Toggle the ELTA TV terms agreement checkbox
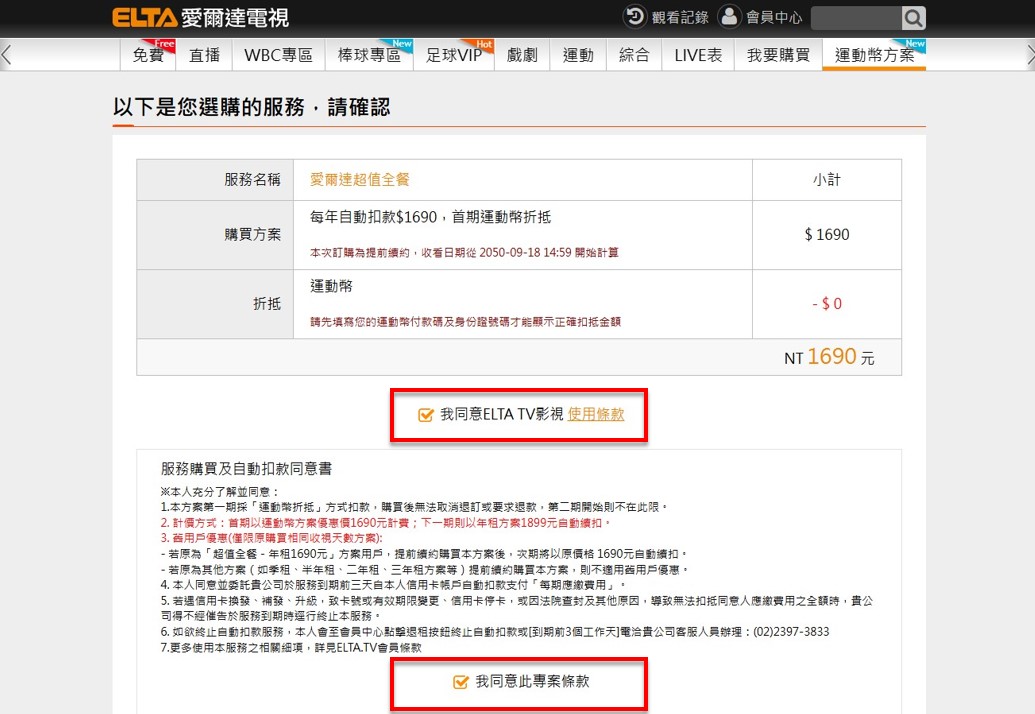Viewport: 1035px width, 714px height. click(426, 415)
